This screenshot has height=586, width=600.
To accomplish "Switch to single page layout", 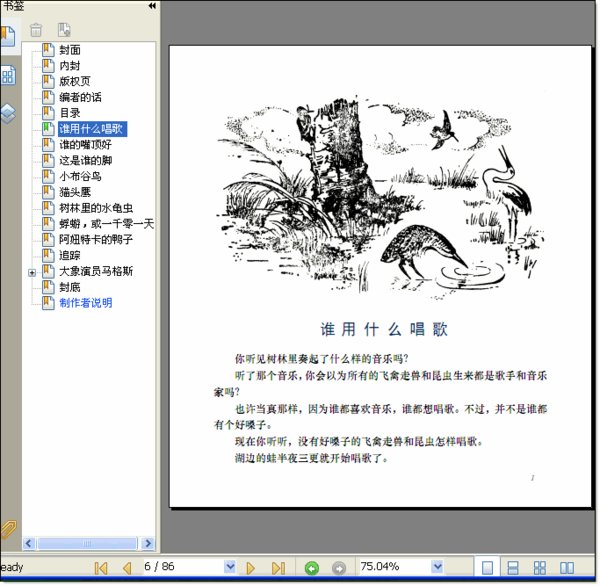I will tap(487, 567).
